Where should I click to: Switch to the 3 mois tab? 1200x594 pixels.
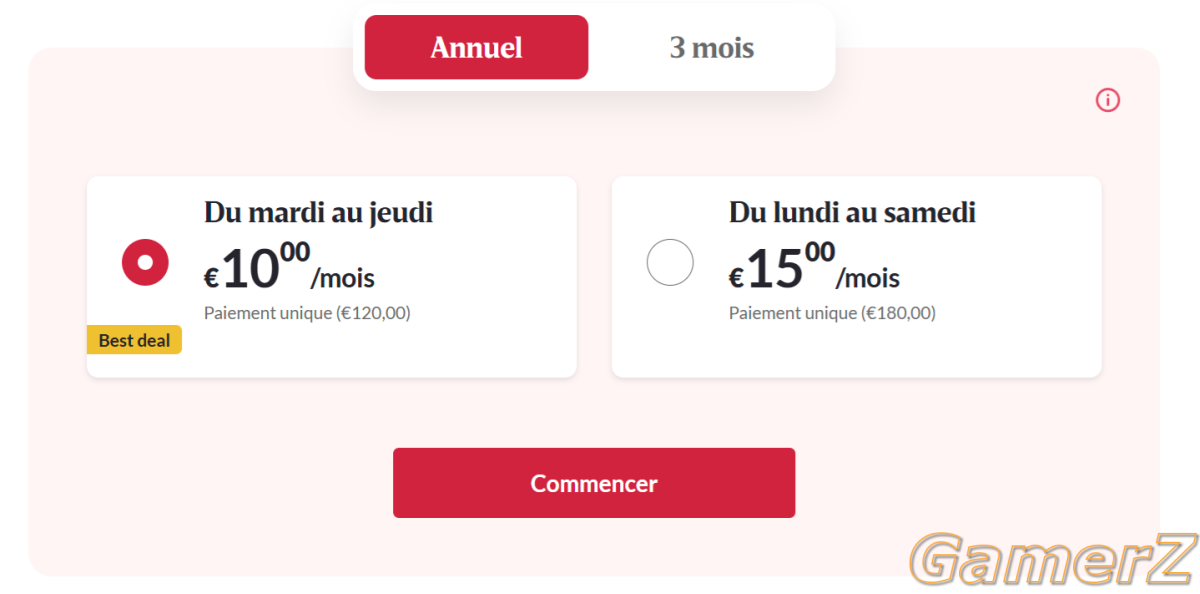pos(711,47)
